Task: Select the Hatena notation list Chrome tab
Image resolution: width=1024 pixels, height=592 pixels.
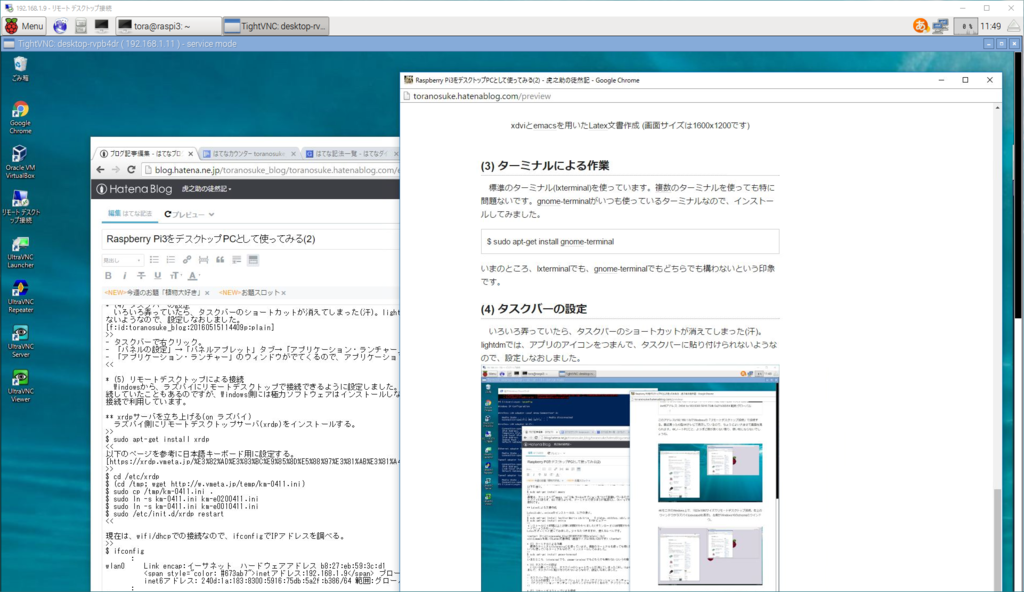Action: pos(350,154)
